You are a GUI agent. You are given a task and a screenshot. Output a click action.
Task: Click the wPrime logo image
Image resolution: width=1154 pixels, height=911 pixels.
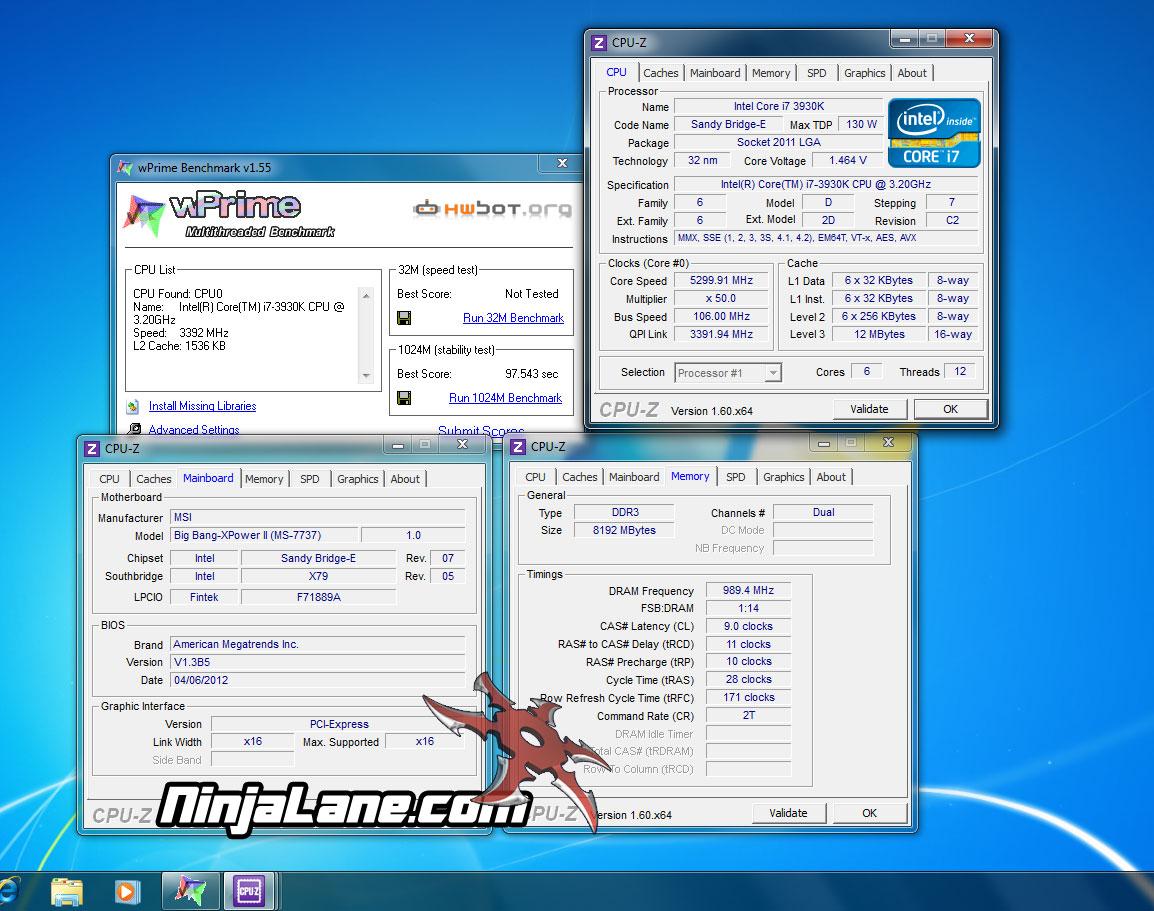(x=230, y=215)
